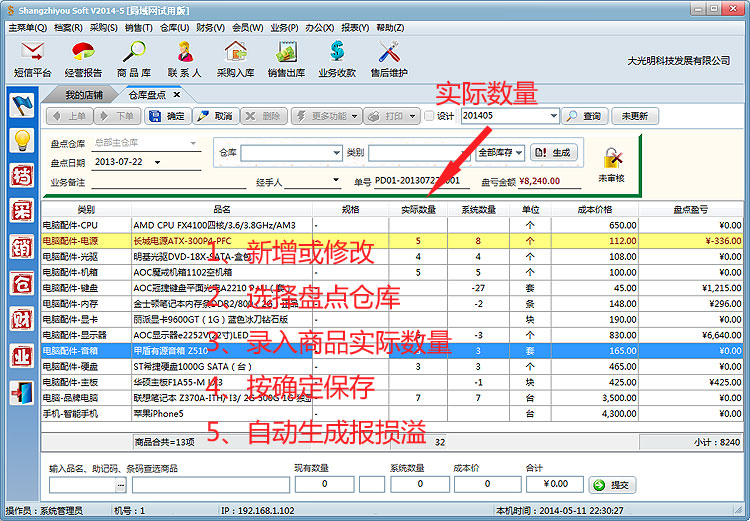Open the 财务(V) menu
Screen dimensions: 750x521
click(210, 28)
